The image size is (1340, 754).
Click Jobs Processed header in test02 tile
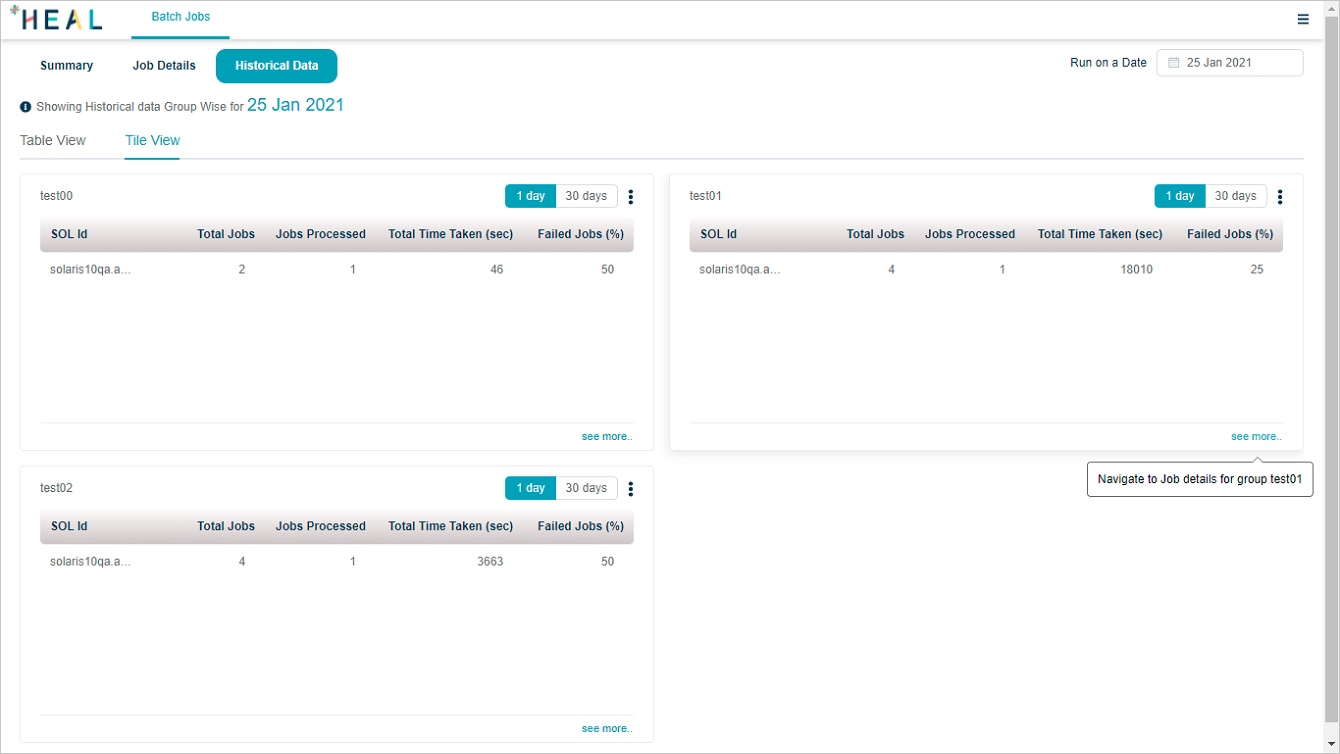pos(321,527)
